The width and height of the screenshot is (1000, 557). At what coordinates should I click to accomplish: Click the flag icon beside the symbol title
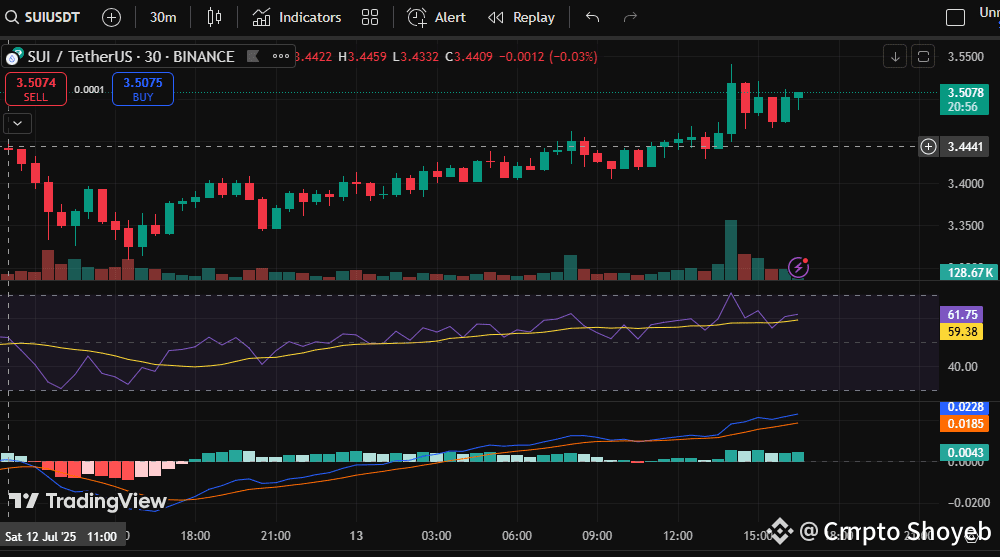pyautogui.click(x=253, y=56)
